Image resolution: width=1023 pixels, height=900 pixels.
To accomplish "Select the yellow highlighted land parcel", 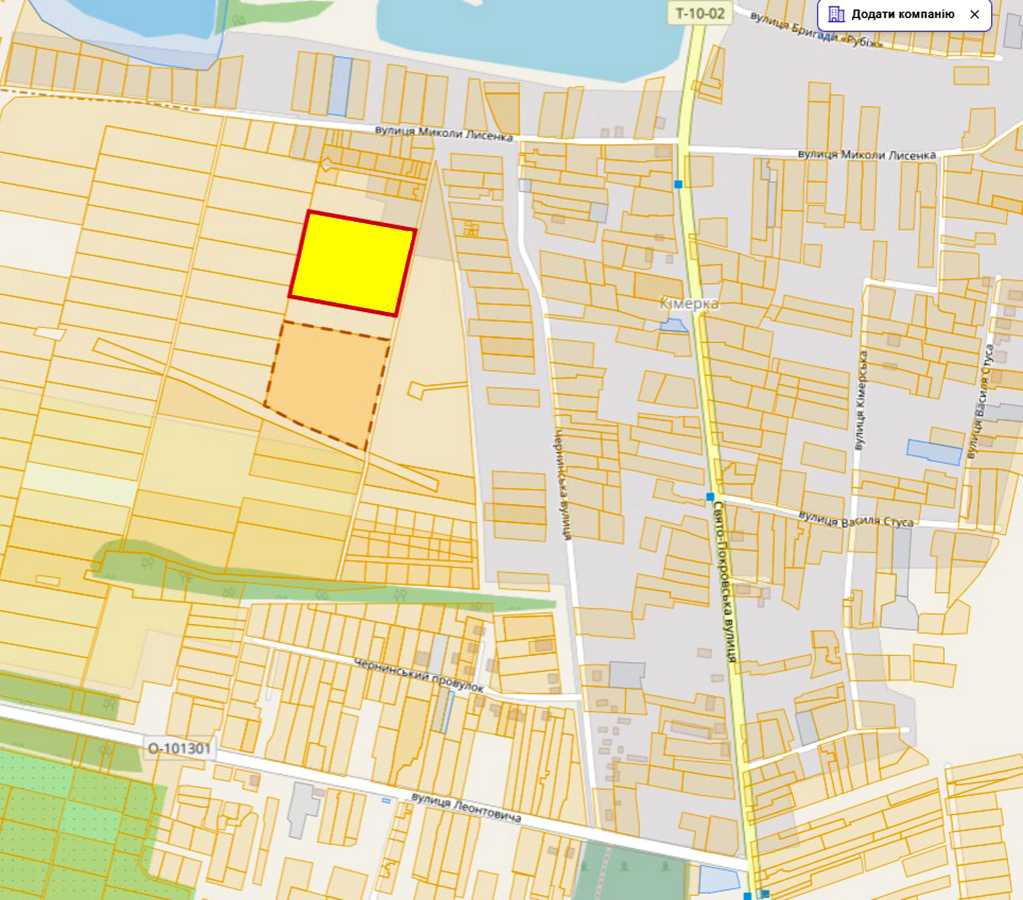I will pyautogui.click(x=352, y=264).
